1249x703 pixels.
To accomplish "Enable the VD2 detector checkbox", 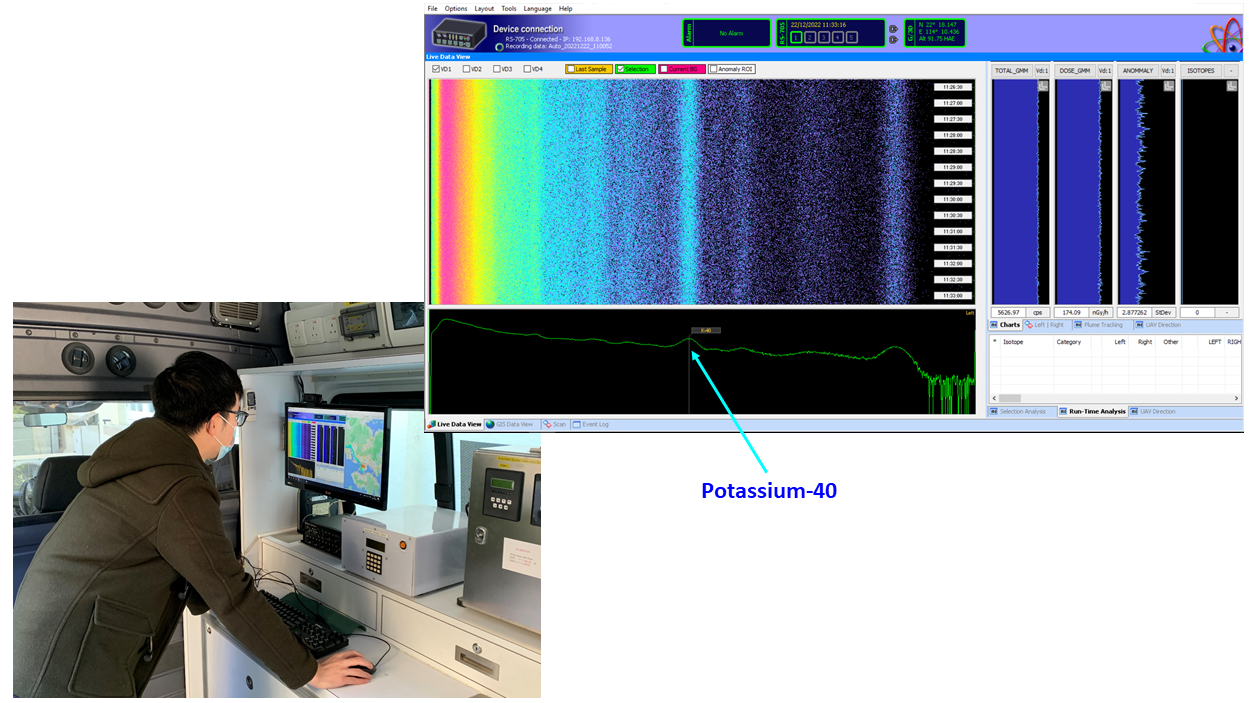I will pos(466,69).
